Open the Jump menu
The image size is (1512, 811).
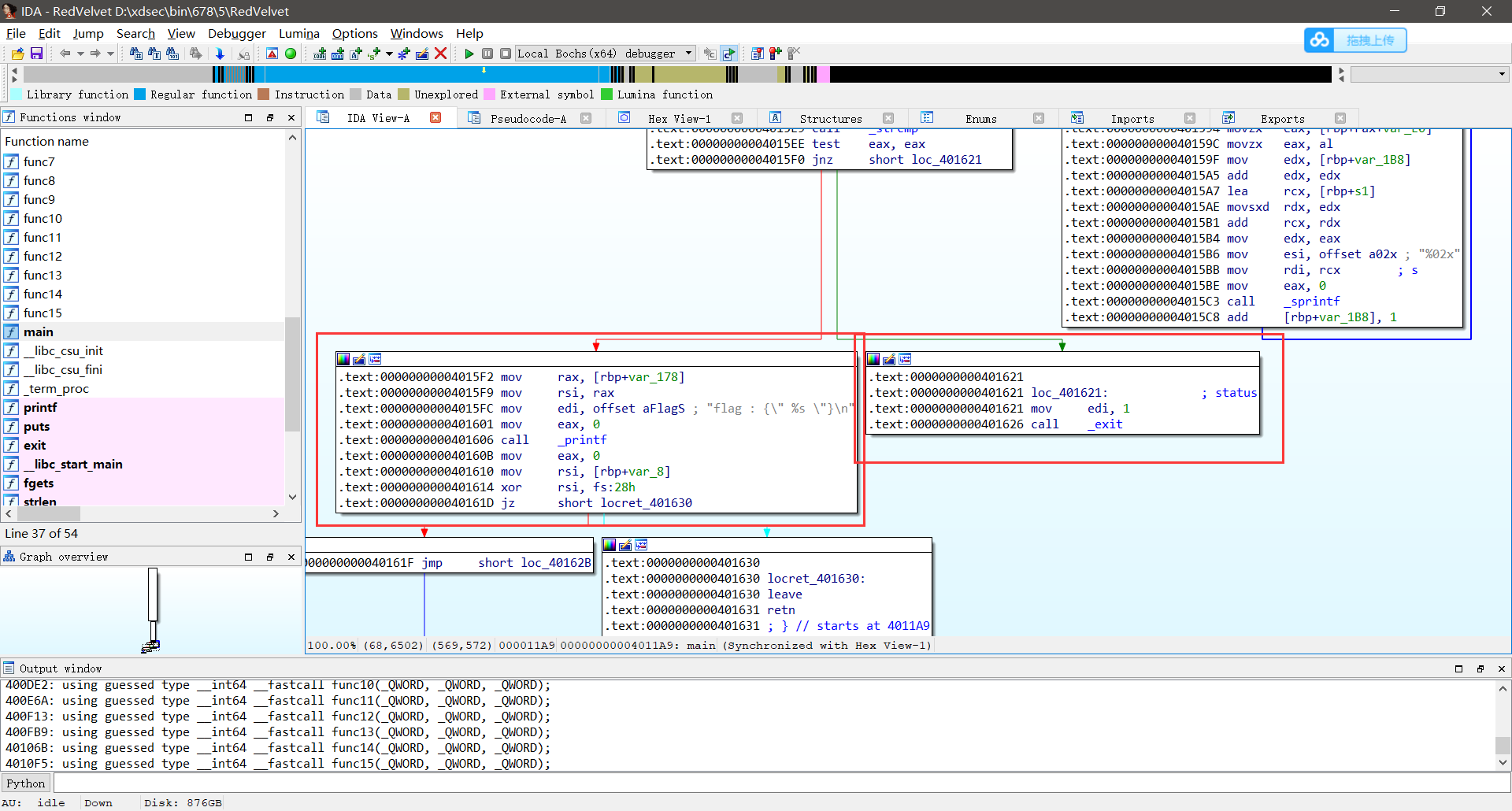(x=88, y=33)
